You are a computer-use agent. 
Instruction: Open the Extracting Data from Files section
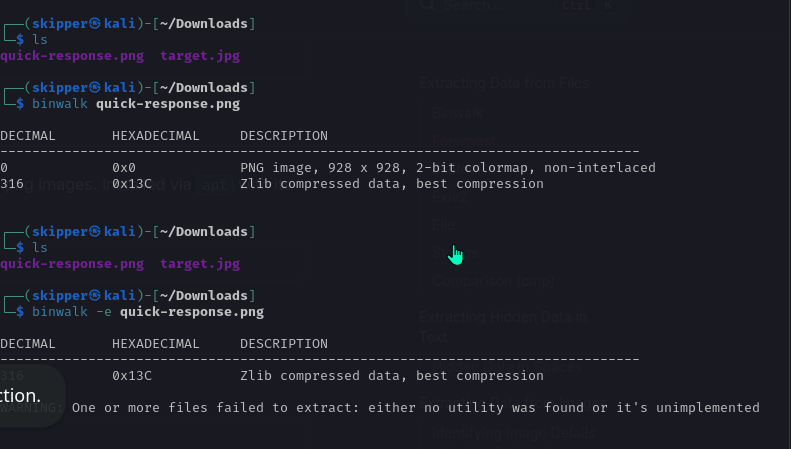click(503, 84)
